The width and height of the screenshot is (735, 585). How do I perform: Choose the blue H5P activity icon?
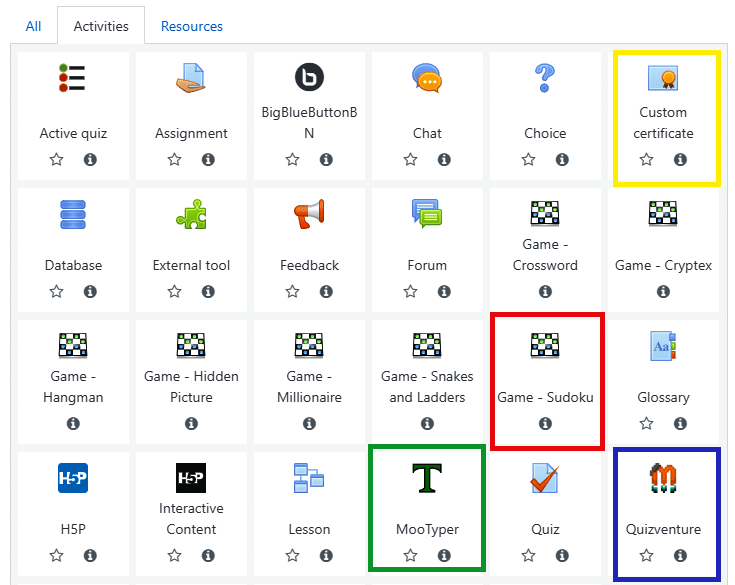point(73,478)
